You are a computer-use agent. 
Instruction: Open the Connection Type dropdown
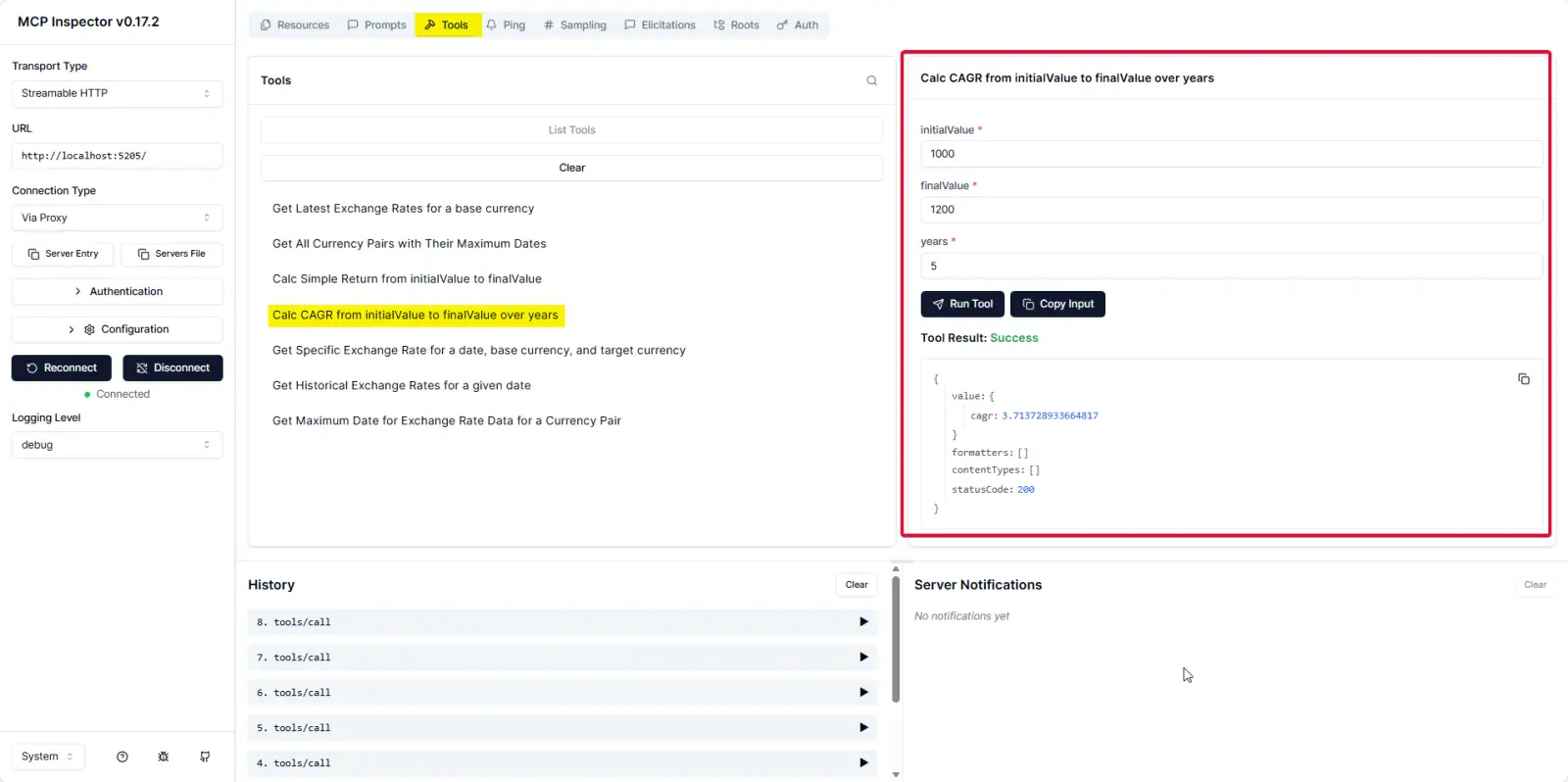pos(117,218)
